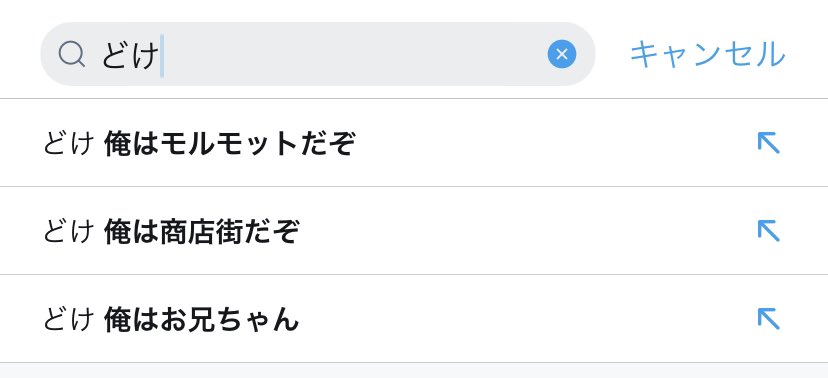Choose the bold text 俺はお兄ちゃん

201,319
